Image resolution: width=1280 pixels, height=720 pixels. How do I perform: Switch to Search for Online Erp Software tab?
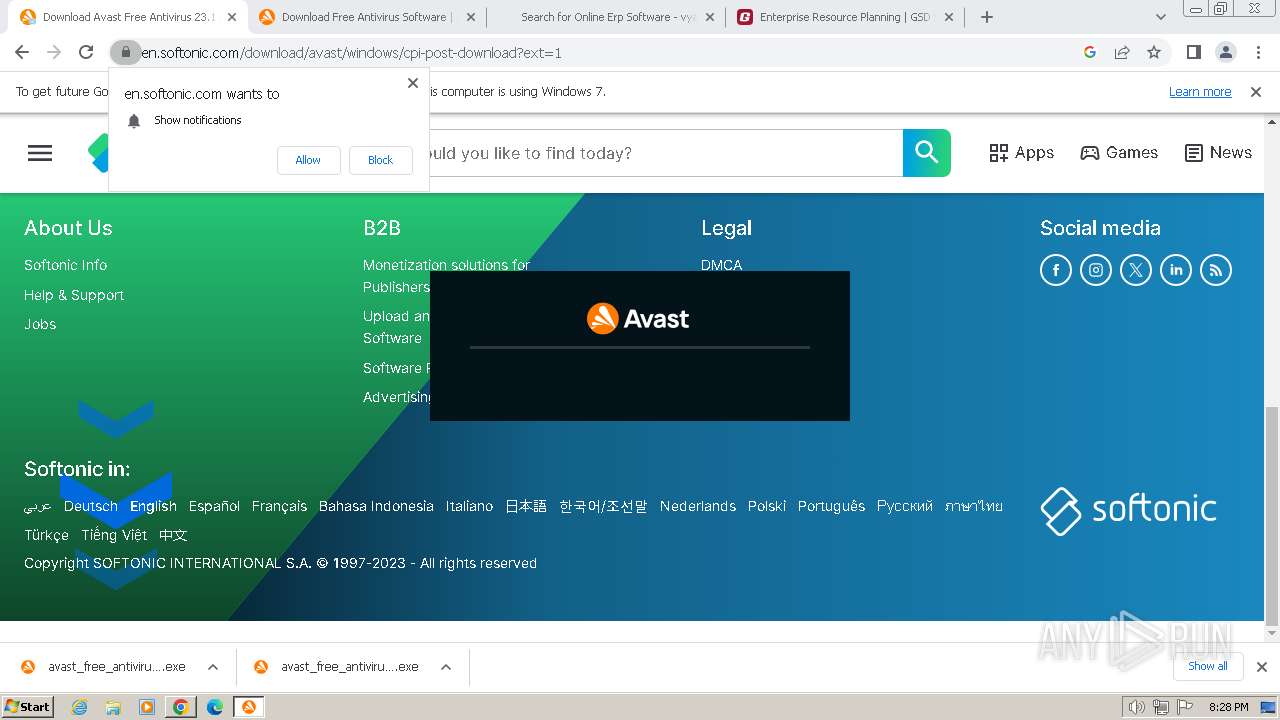click(607, 17)
